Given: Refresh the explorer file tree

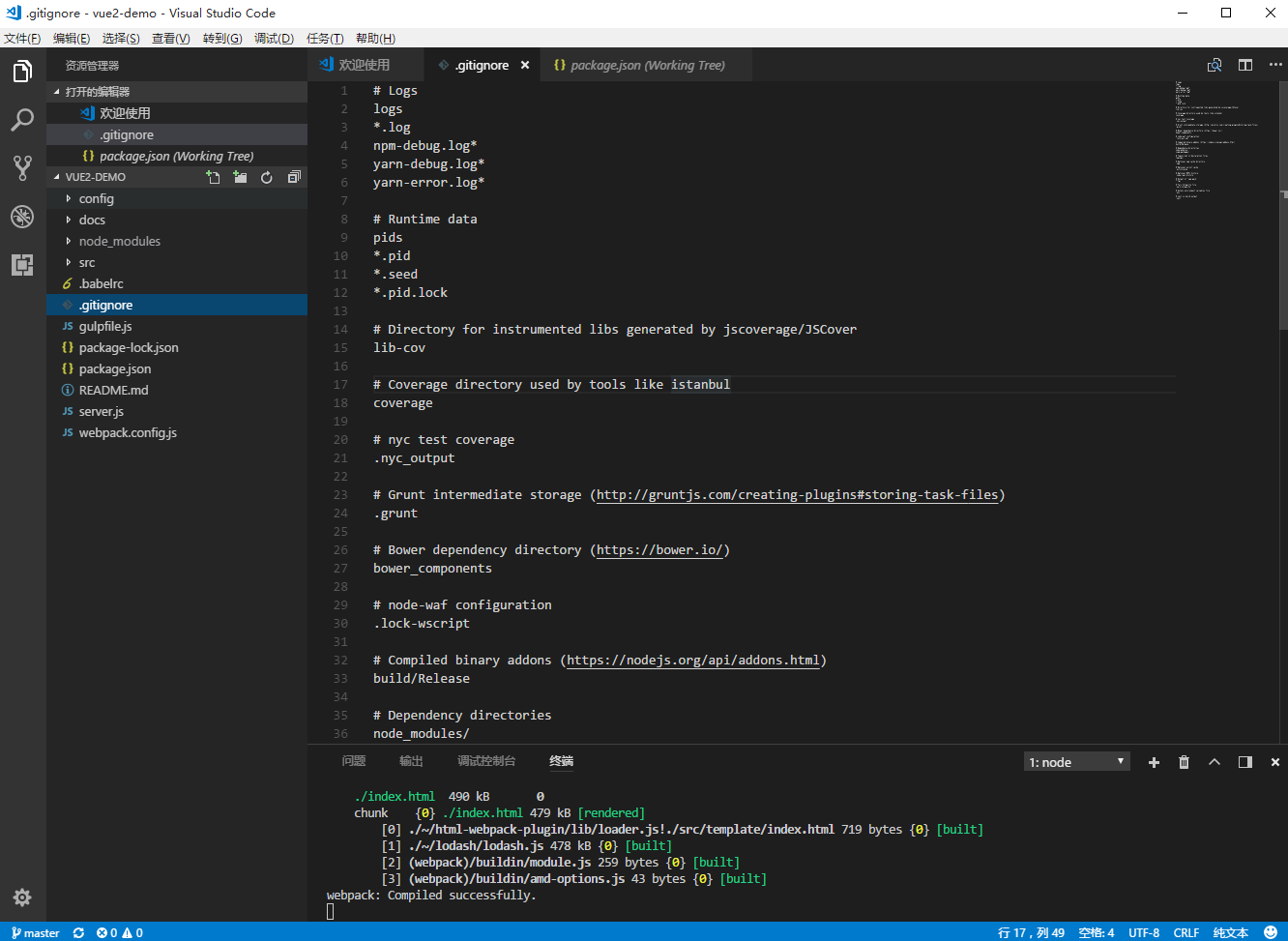Looking at the screenshot, I should (x=267, y=177).
